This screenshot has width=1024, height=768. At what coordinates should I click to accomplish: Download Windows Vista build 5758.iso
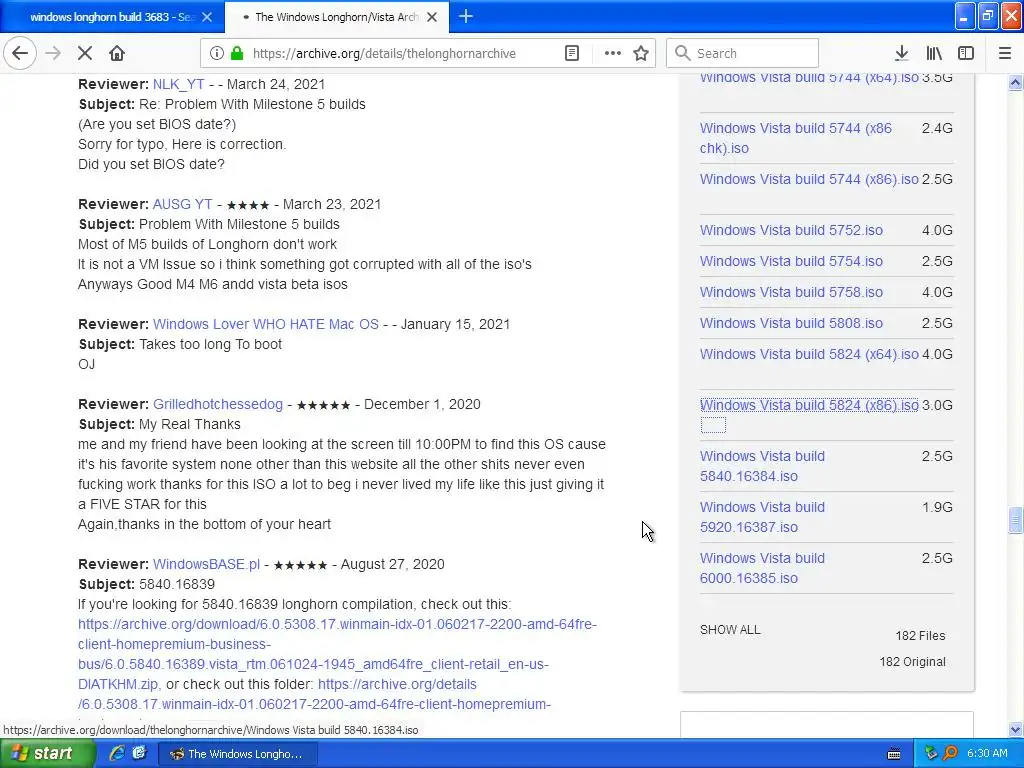[x=791, y=292]
